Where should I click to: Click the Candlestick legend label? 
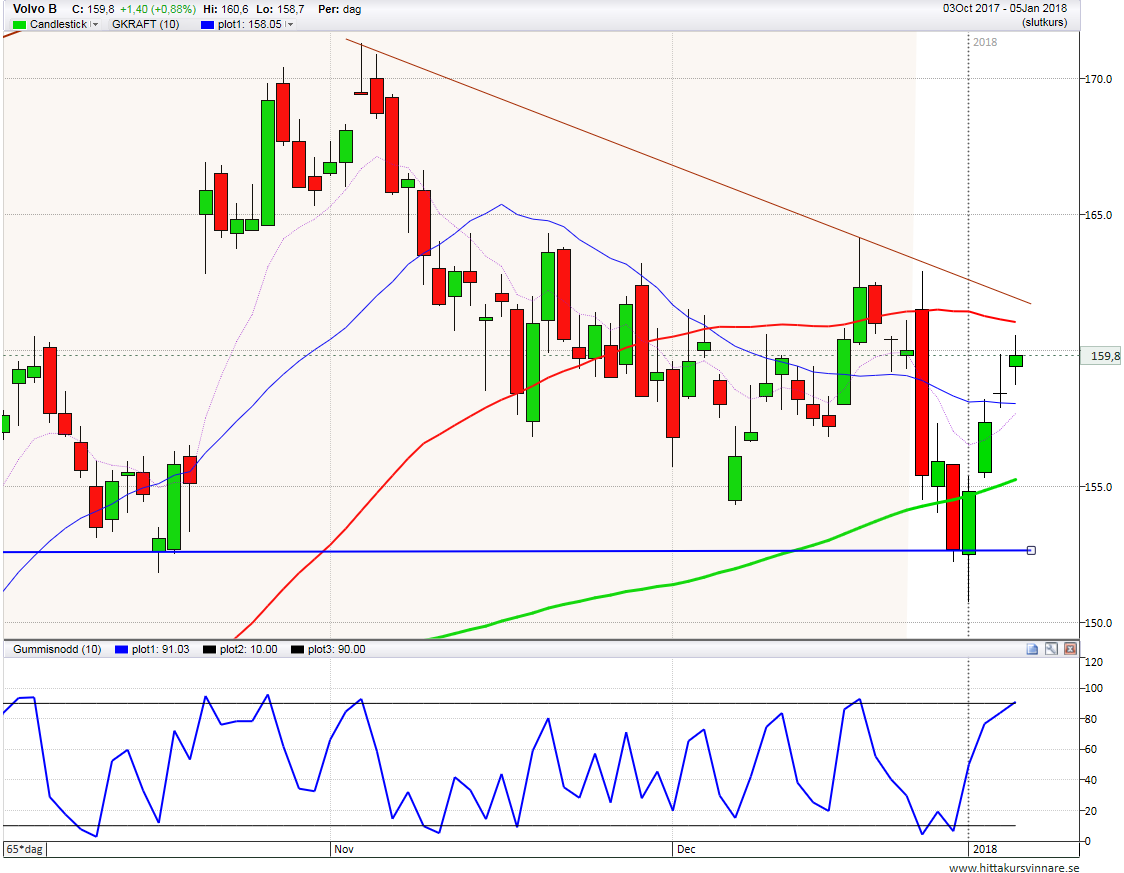58,24
